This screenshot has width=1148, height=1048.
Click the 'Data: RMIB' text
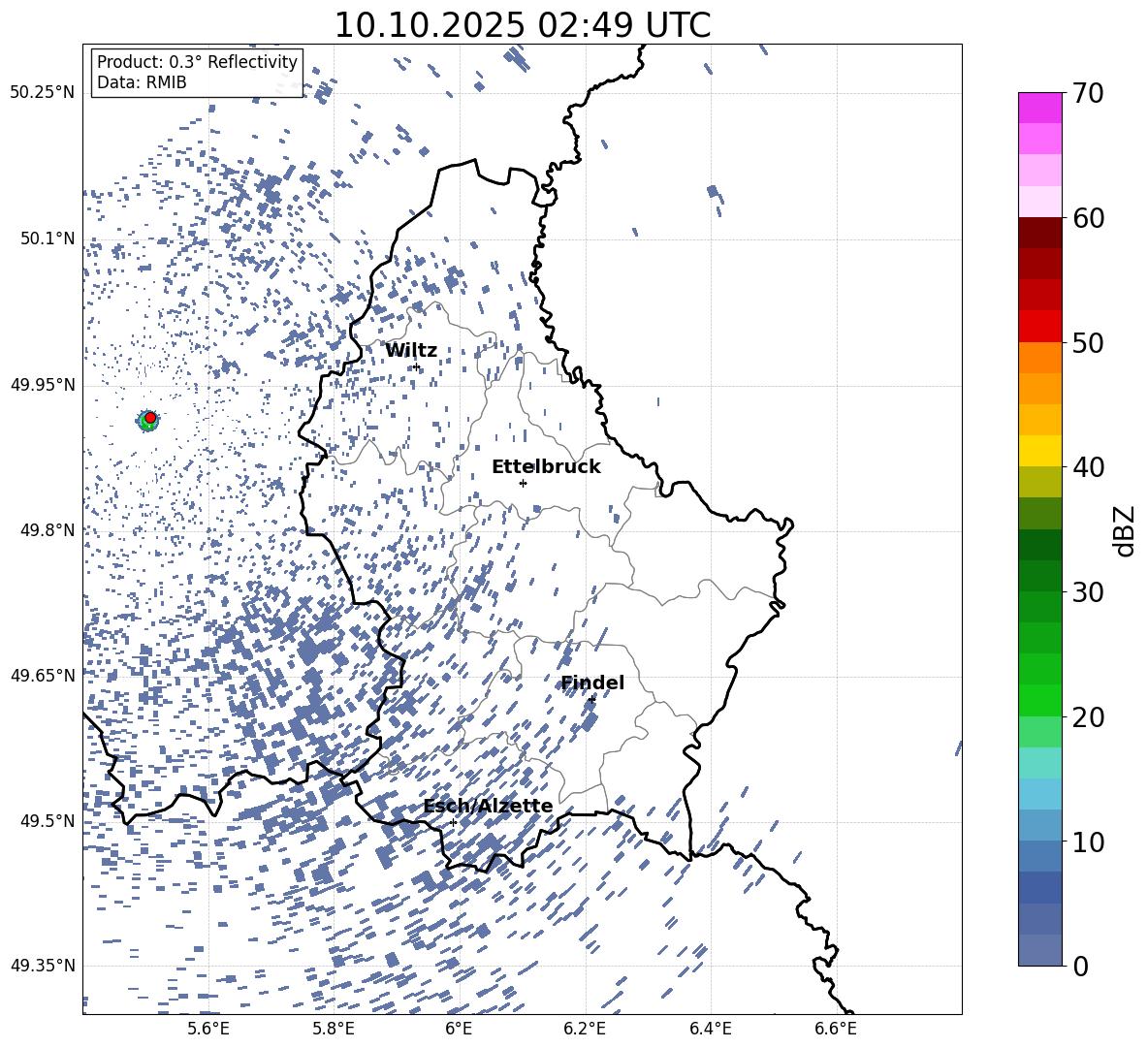(x=142, y=82)
